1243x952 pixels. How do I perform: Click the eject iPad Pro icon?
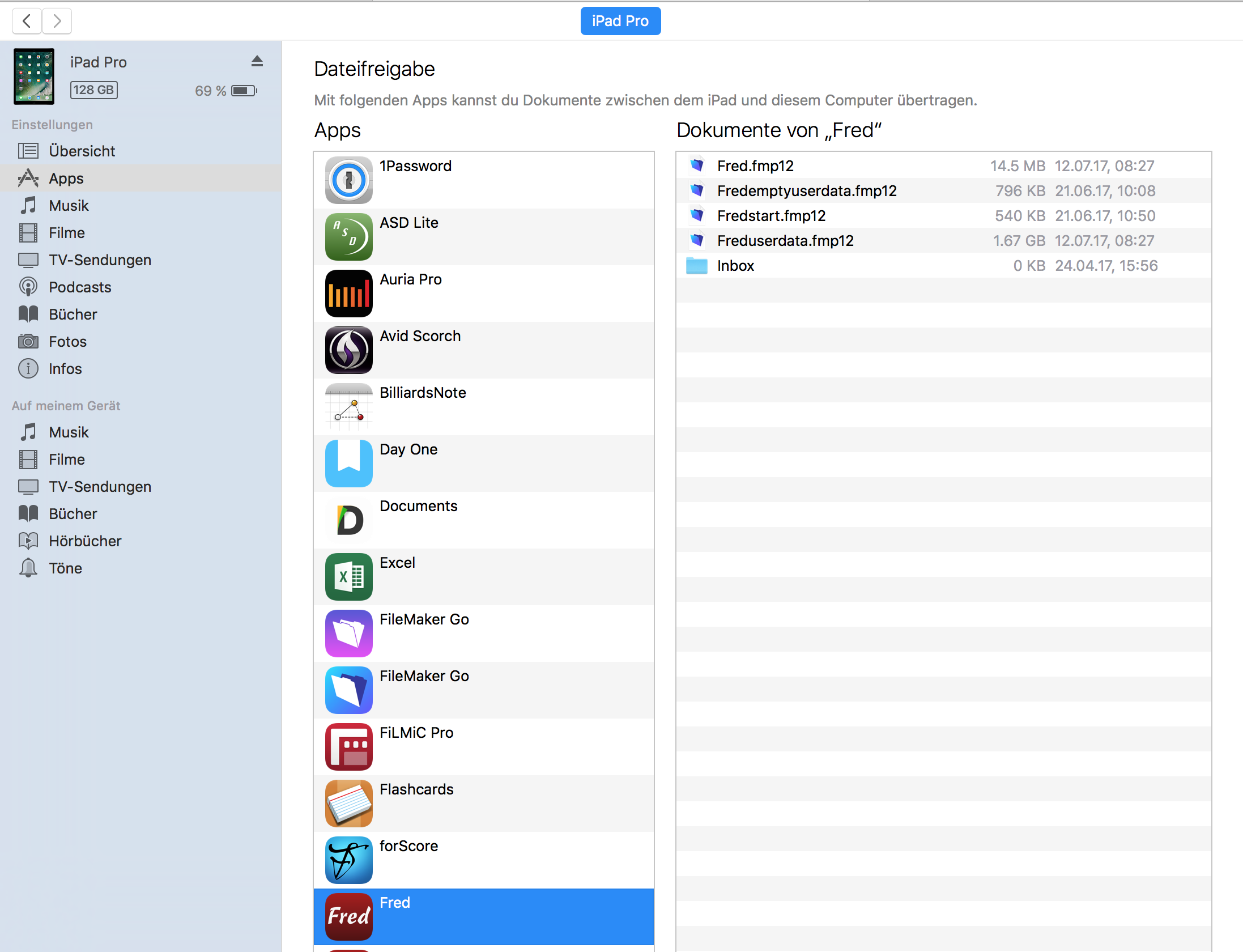coord(257,61)
